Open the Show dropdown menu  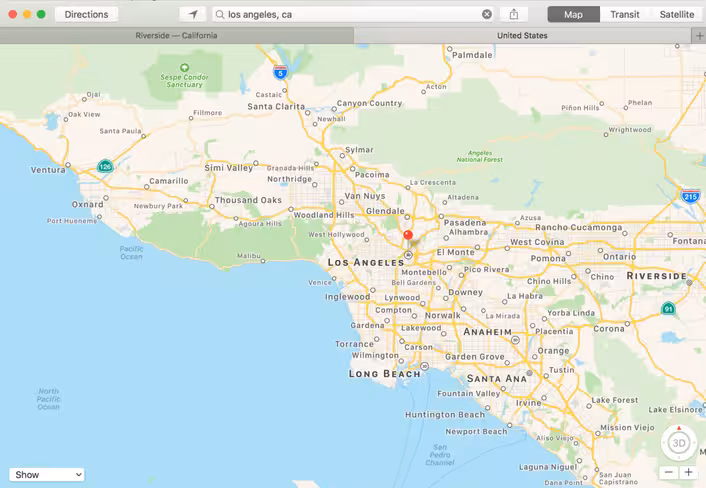[46, 474]
